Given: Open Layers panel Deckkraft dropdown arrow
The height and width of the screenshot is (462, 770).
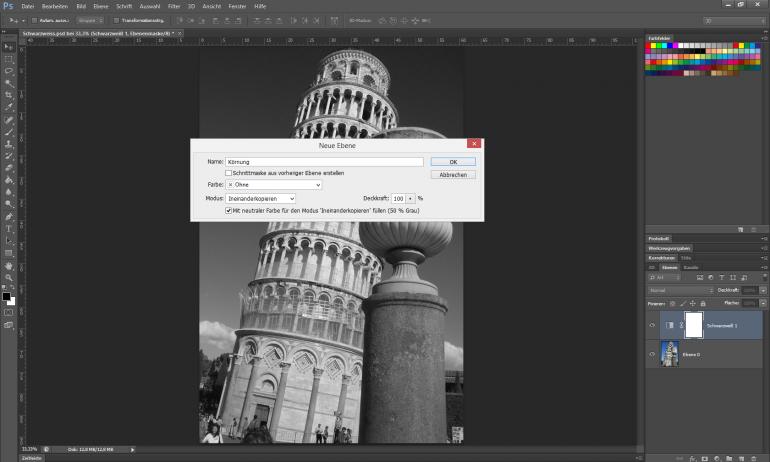Looking at the screenshot, I should click(763, 291).
